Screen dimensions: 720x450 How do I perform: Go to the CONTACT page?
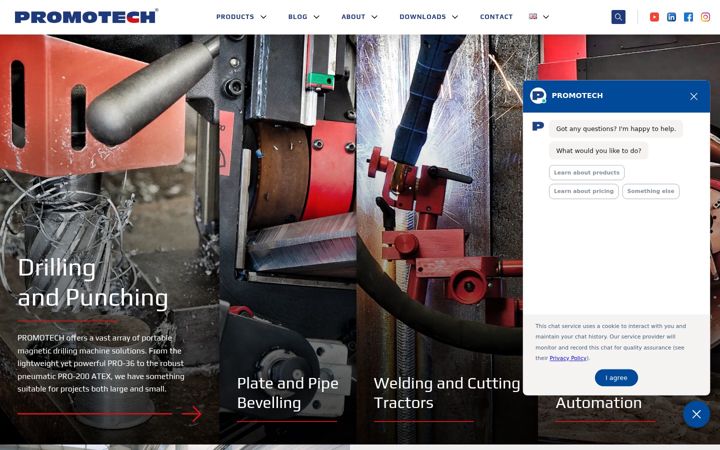(496, 17)
